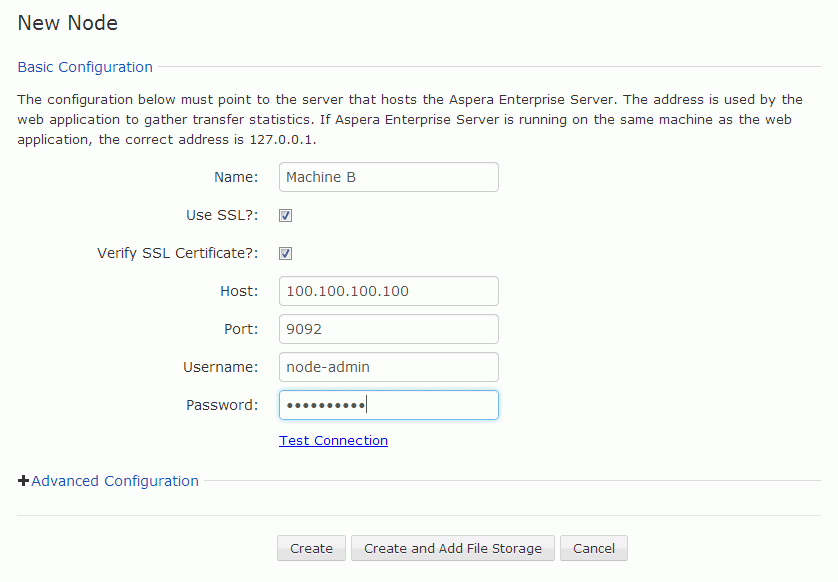Expand Advanced Configuration with the plus icon
The image size is (838, 582).
pyautogui.click(x=23, y=480)
